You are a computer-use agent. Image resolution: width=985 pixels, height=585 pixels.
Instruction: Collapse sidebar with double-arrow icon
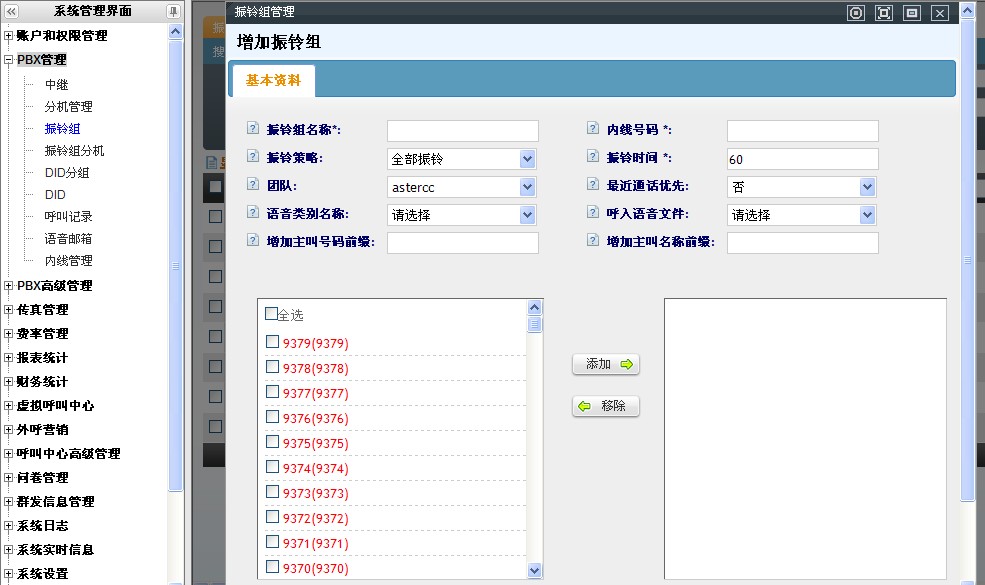(x=11, y=11)
